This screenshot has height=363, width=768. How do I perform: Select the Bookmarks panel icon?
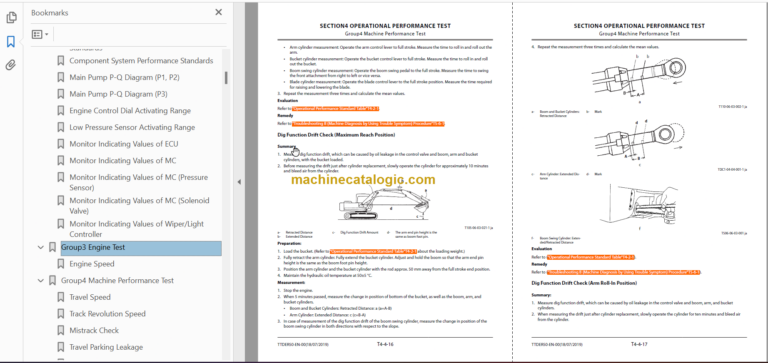coord(11,42)
